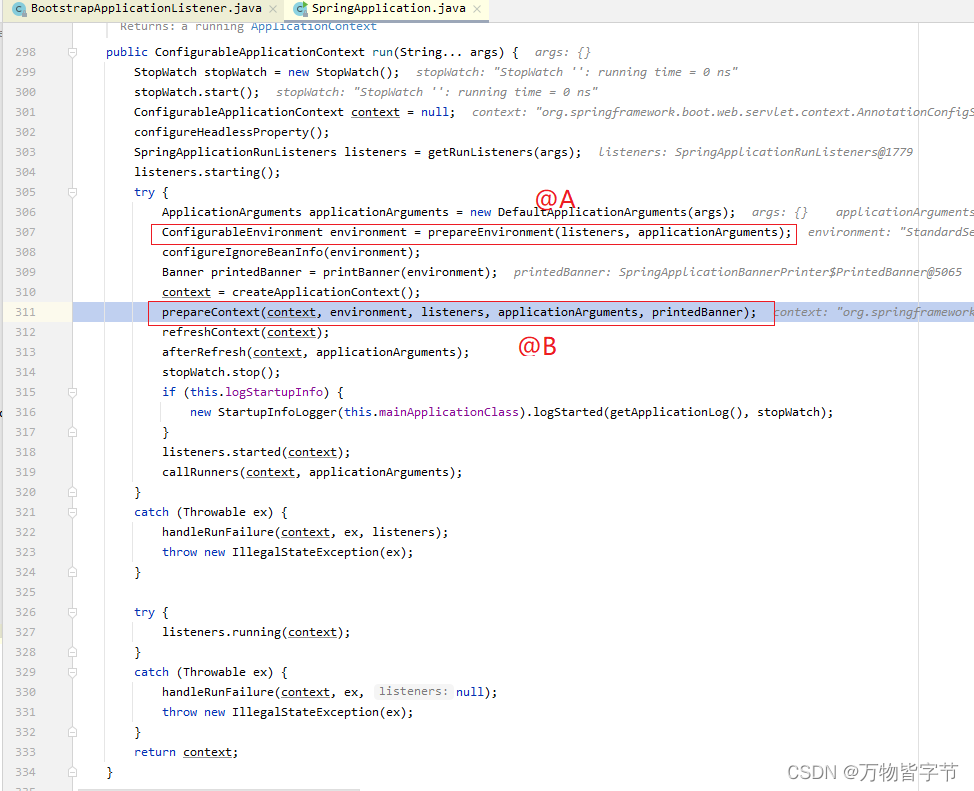This screenshot has width=974, height=791.
Task: Click the fold end marker at line 324
Action: pos(72,572)
